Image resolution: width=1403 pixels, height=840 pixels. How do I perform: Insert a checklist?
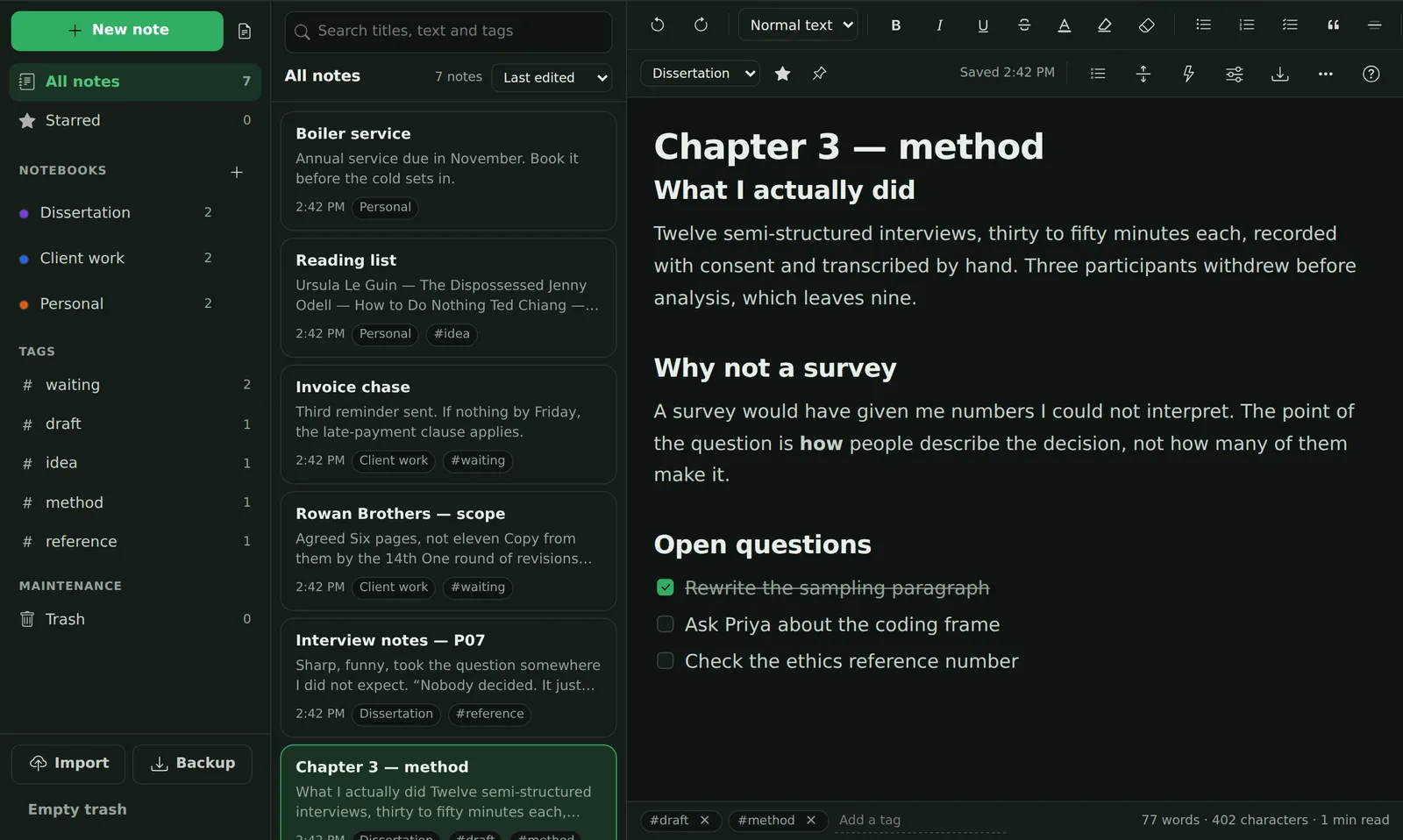coord(1290,25)
